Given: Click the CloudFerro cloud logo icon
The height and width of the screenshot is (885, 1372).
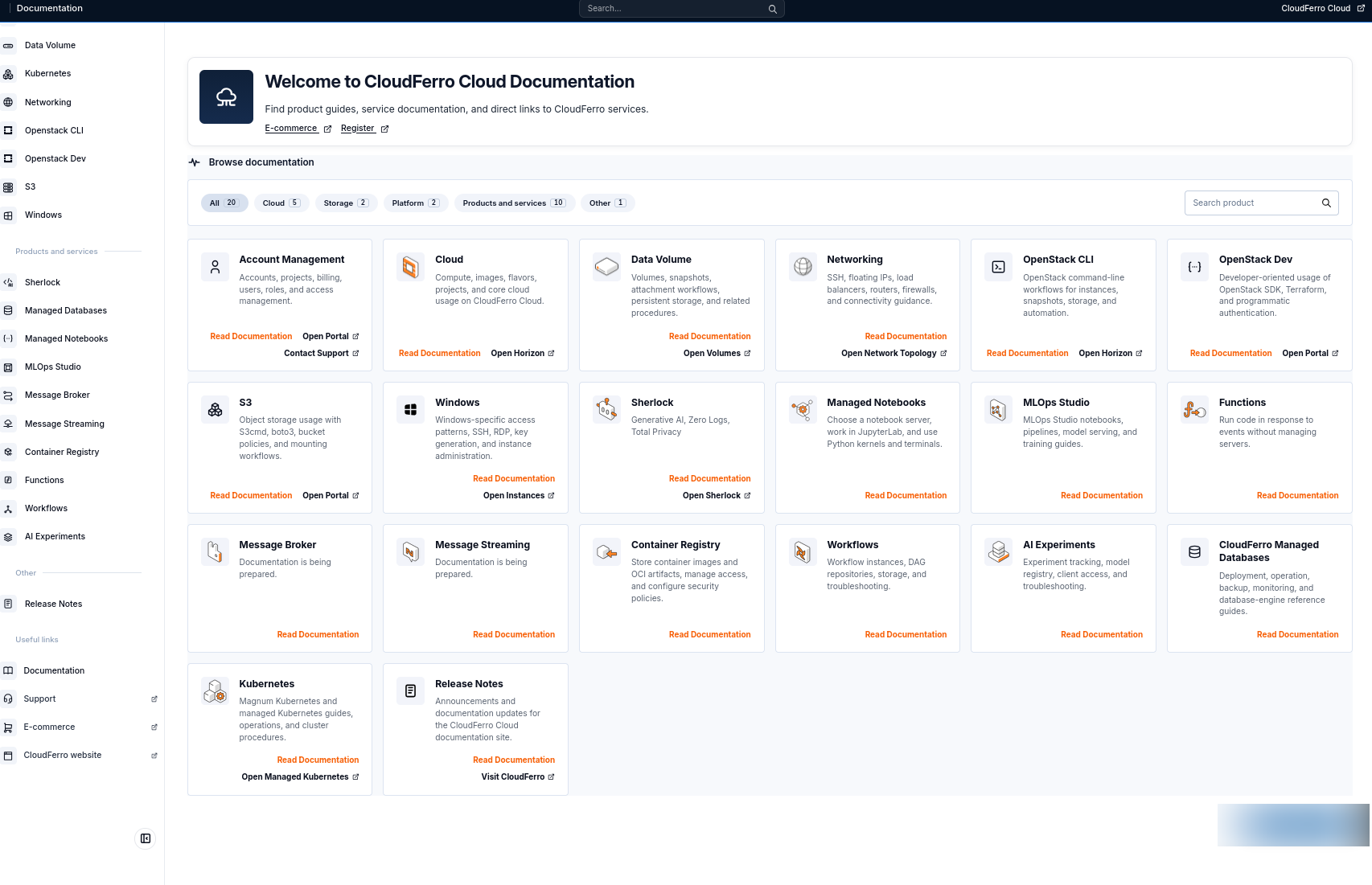Looking at the screenshot, I should pos(226,96).
